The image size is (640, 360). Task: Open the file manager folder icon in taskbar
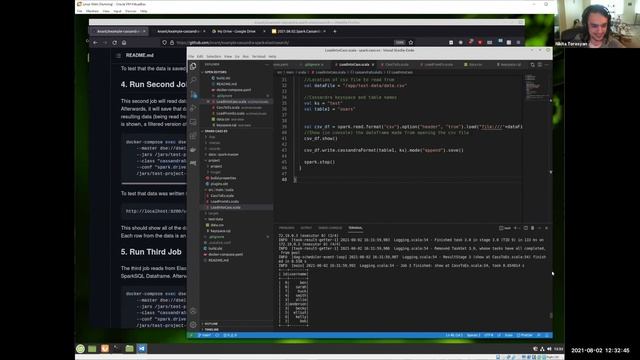pyautogui.click(x=129, y=349)
